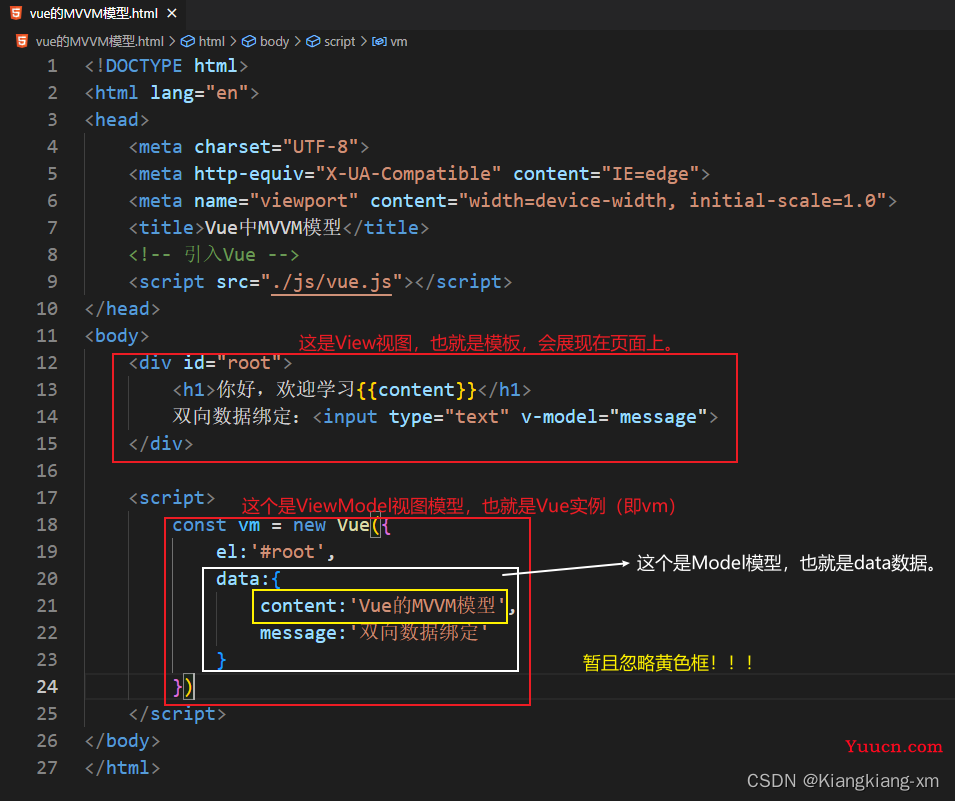This screenshot has width=955, height=801.
Task: Expand the chevron after body breadcrumb
Action: 297,41
